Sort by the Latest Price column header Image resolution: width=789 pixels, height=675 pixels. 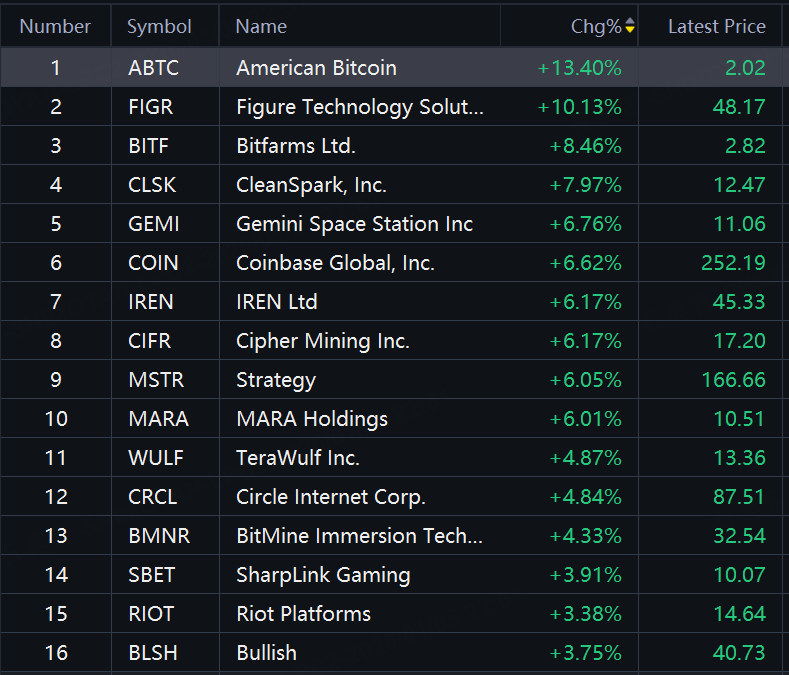[716, 27]
